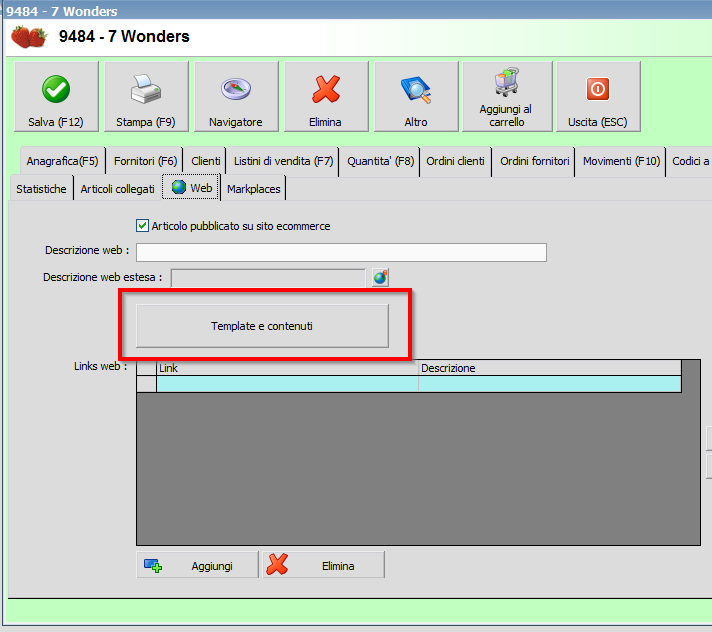Screen dimensions: 712x632
Task: Click the Elimina red X toolbar button
Action: tap(326, 97)
